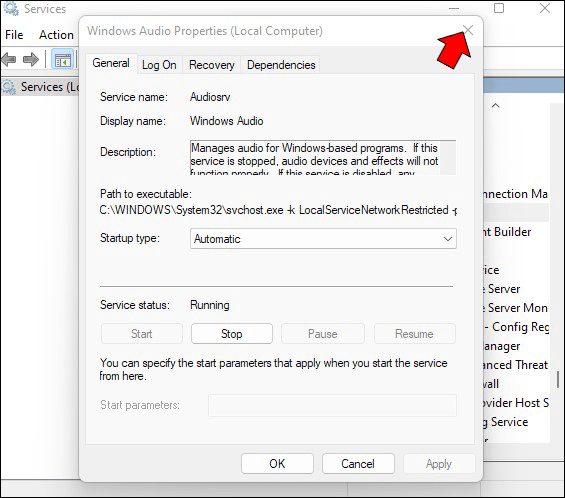Image resolution: width=565 pixels, height=498 pixels.
Task: Select the 'Config Reg' row in Services list
Action: 516,327
